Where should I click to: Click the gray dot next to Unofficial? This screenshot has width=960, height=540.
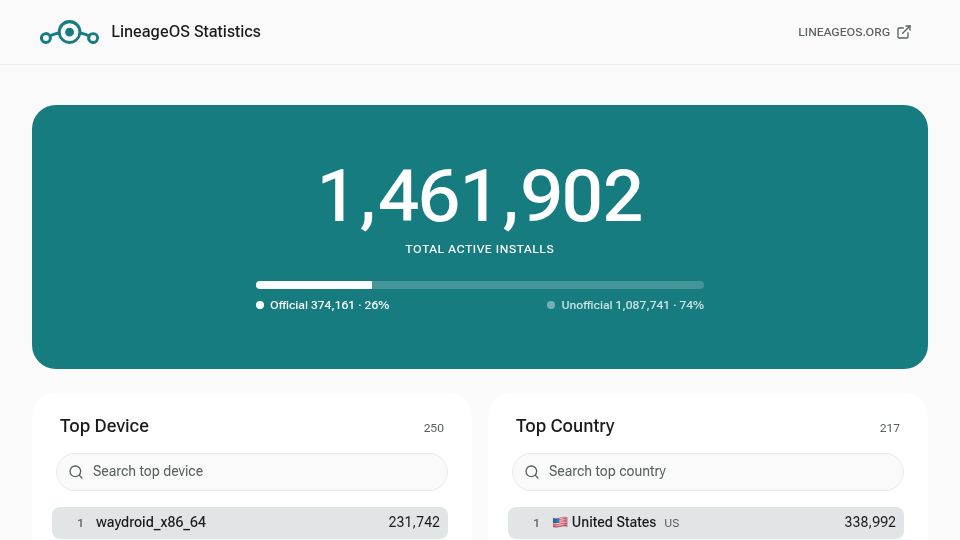[551, 305]
